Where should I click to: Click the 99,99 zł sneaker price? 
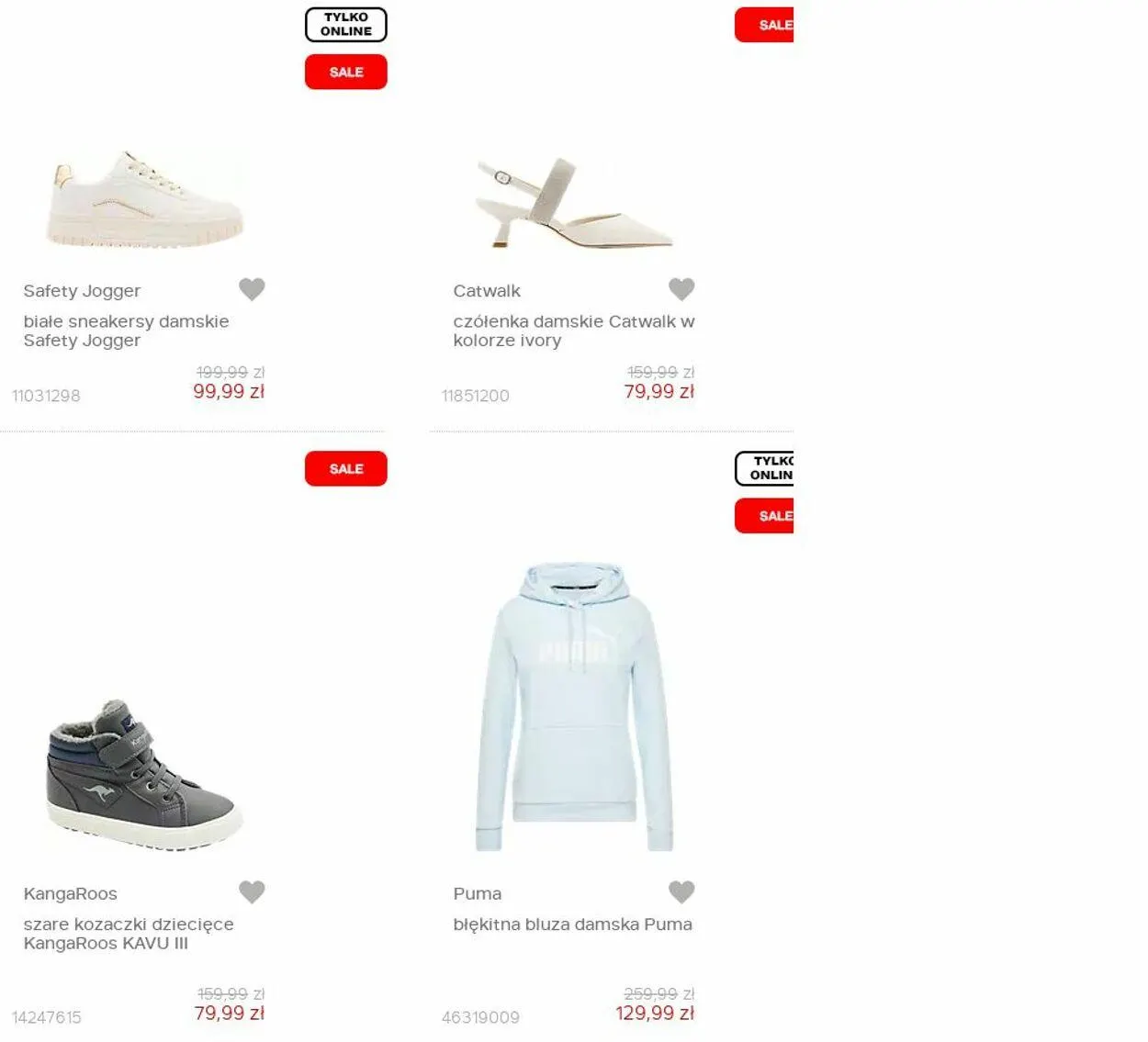coord(229,392)
